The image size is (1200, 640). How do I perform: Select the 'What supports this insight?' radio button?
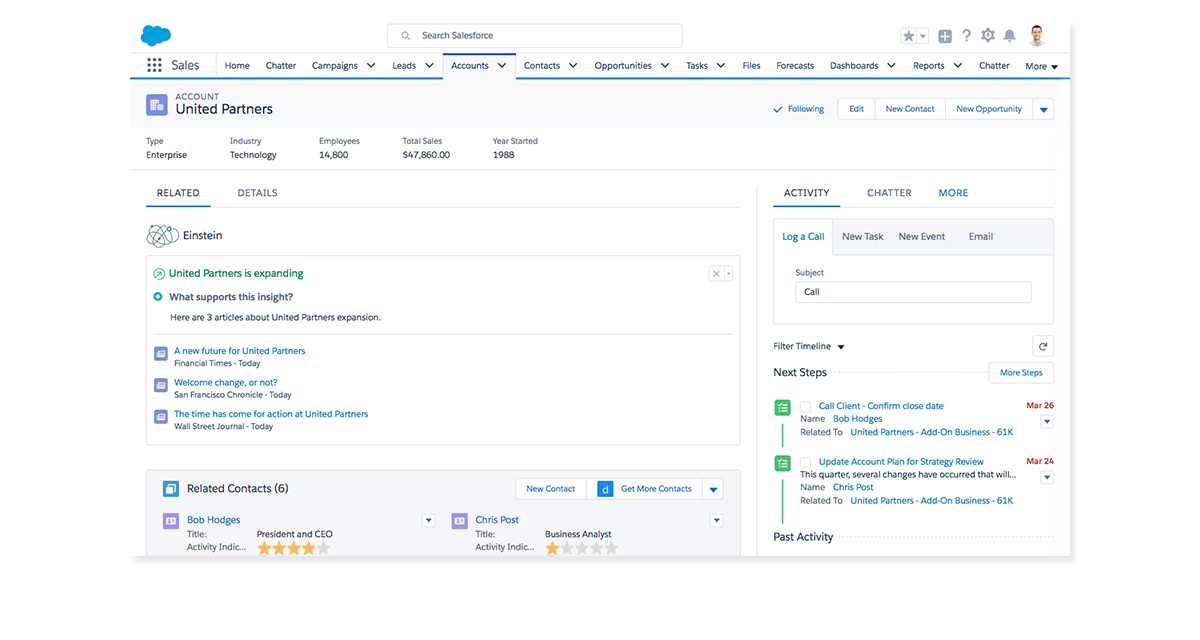tap(158, 297)
